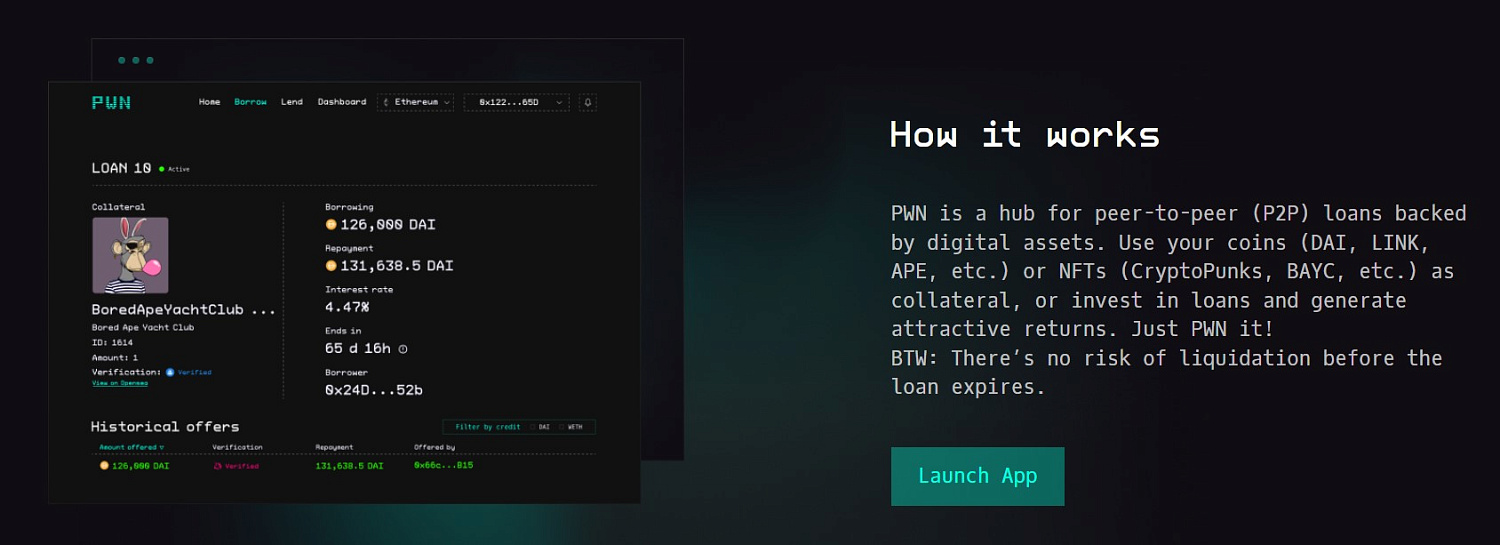Sort by the Amount offered column
The image size is (1500, 545).
coord(131,447)
